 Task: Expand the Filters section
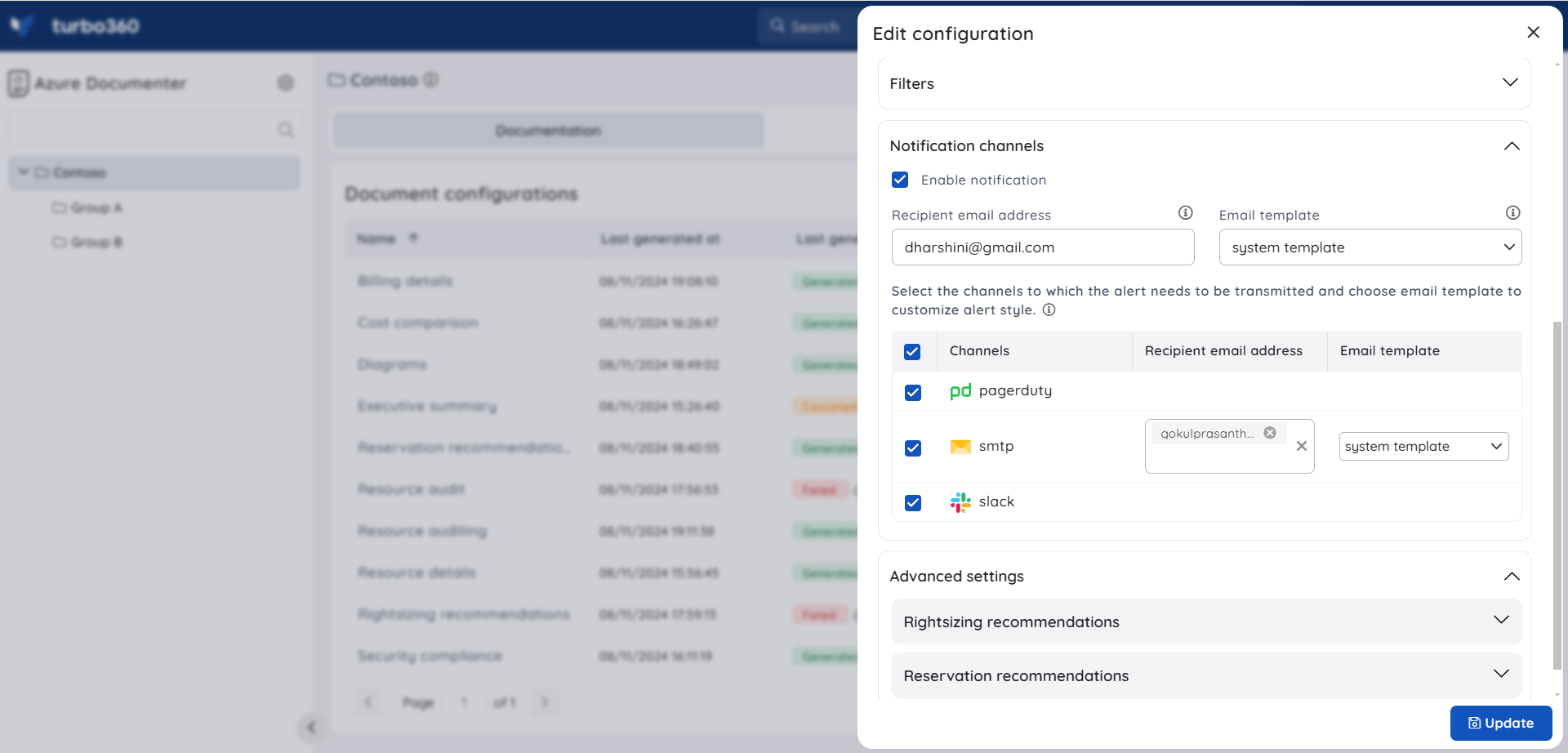tap(1510, 82)
